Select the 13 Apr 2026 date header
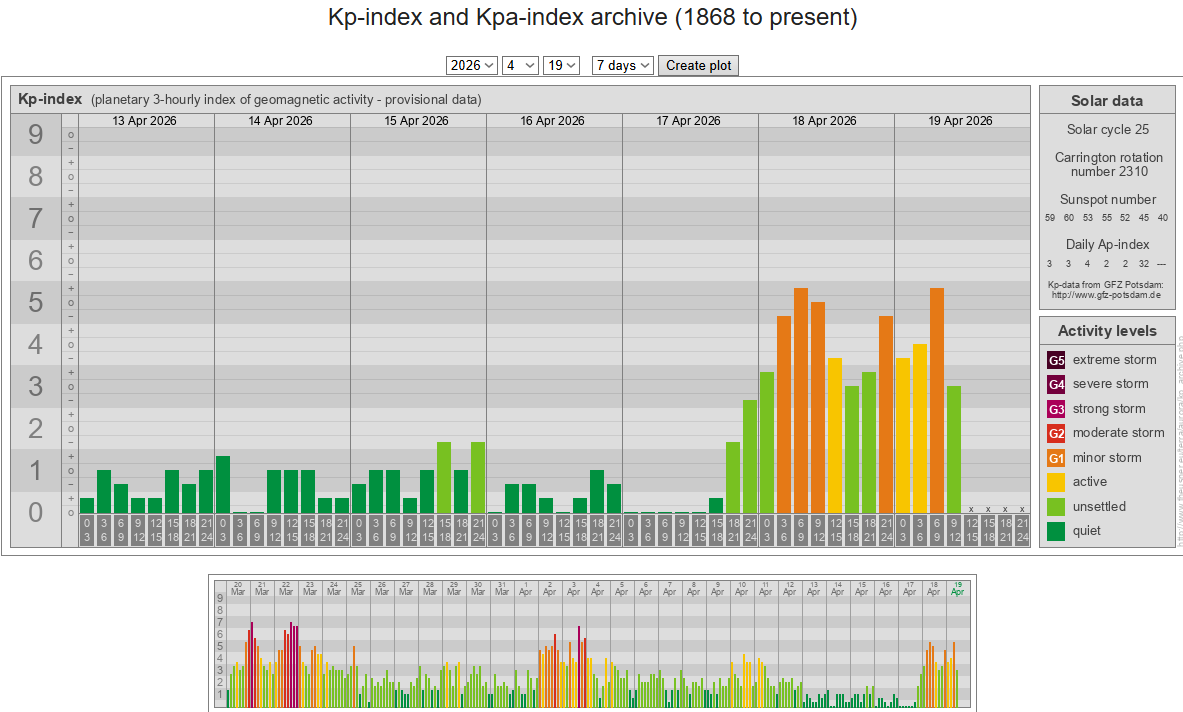 click(145, 121)
